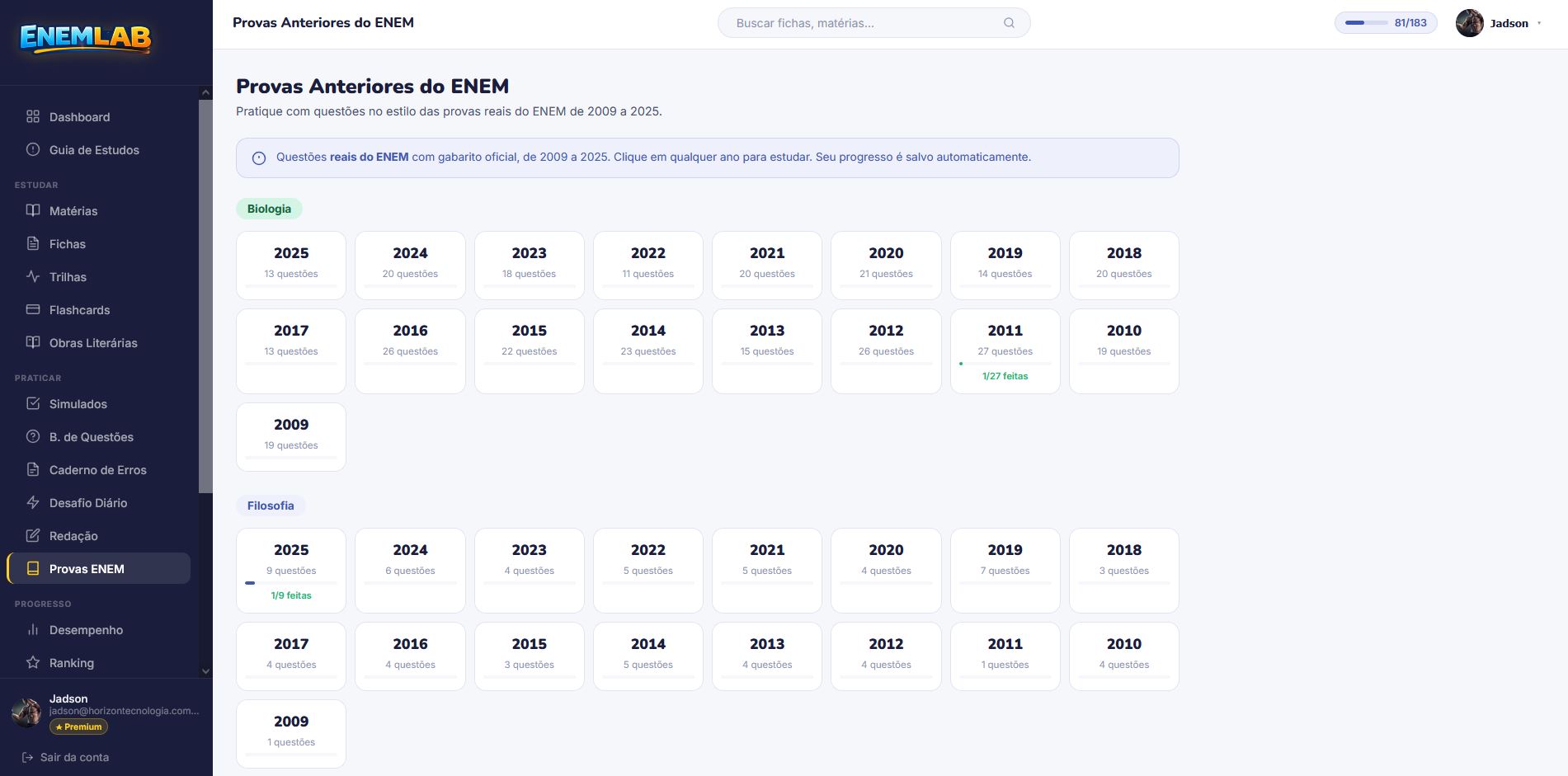The width and height of the screenshot is (1568, 776).
Task: Click Jadson's avatar in the top bar
Action: pos(1470,23)
